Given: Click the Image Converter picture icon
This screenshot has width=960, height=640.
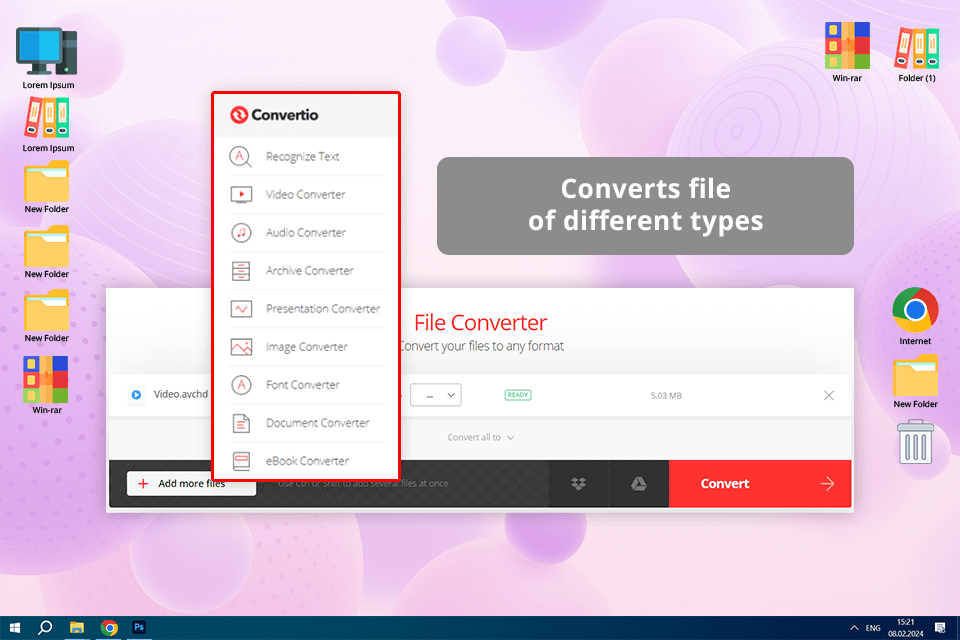Looking at the screenshot, I should [241, 347].
